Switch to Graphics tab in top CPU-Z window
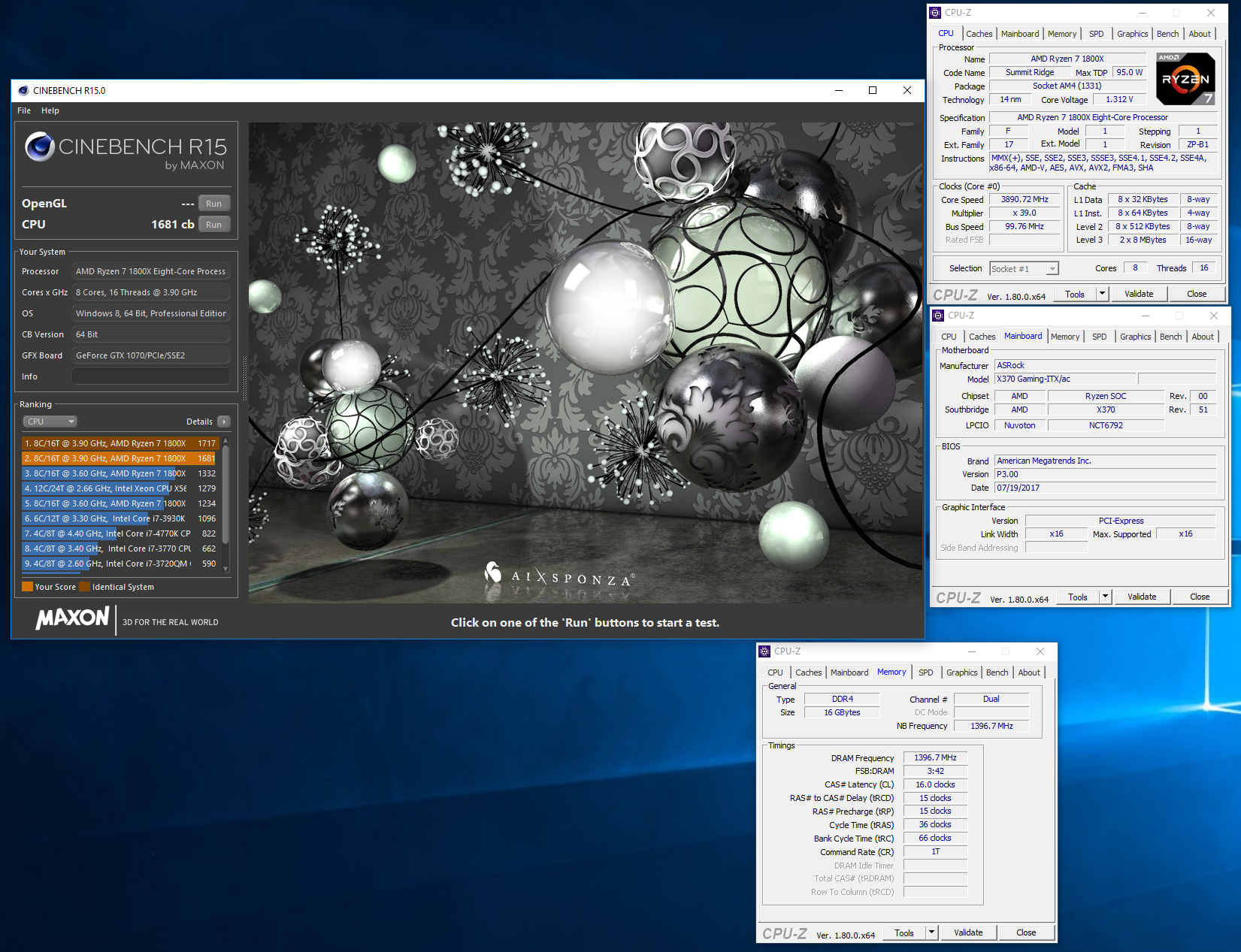The width and height of the screenshot is (1241, 952). [x=1132, y=34]
